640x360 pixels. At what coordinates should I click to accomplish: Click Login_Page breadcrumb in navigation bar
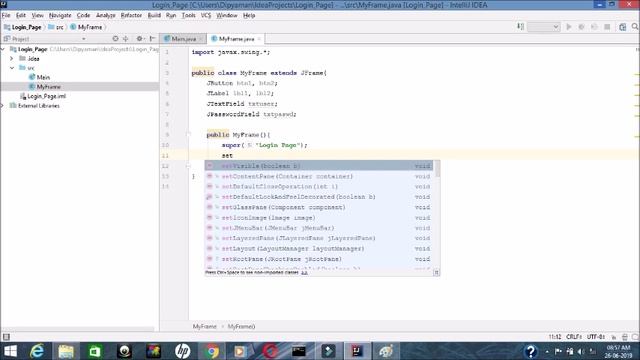(x=23, y=27)
